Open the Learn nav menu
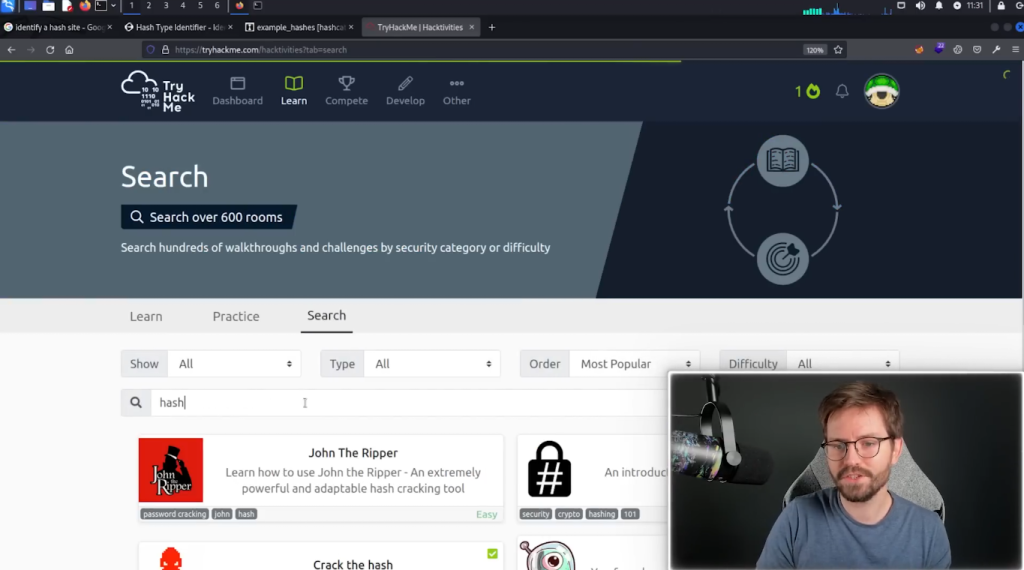Screen dimensions: 1024x570 click(294, 91)
